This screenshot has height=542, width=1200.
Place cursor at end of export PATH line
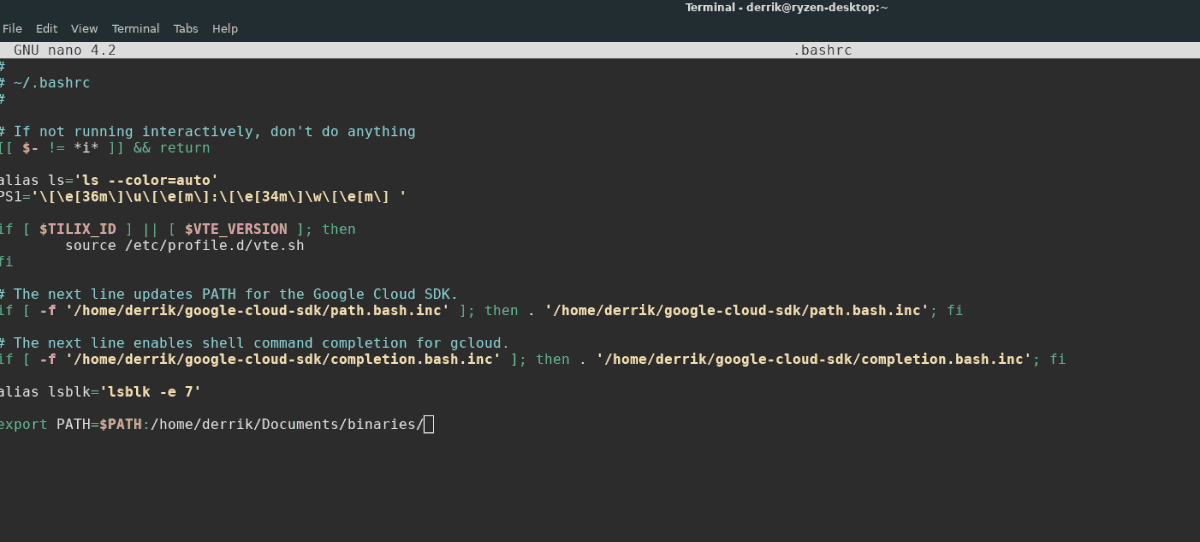(429, 425)
